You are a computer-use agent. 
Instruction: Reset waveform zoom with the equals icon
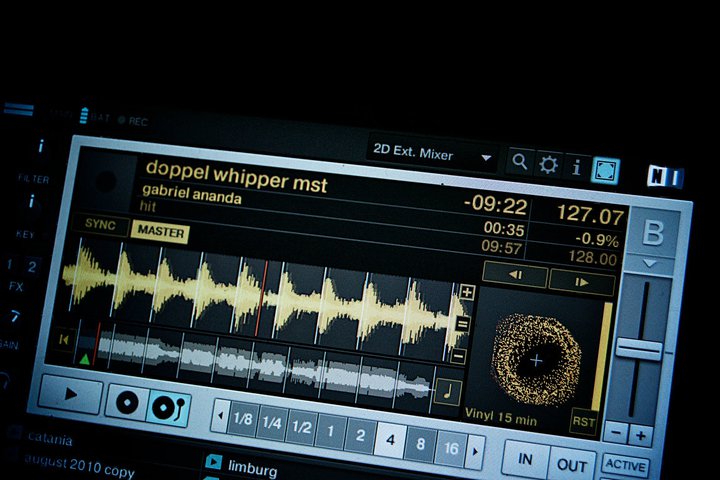[462, 324]
